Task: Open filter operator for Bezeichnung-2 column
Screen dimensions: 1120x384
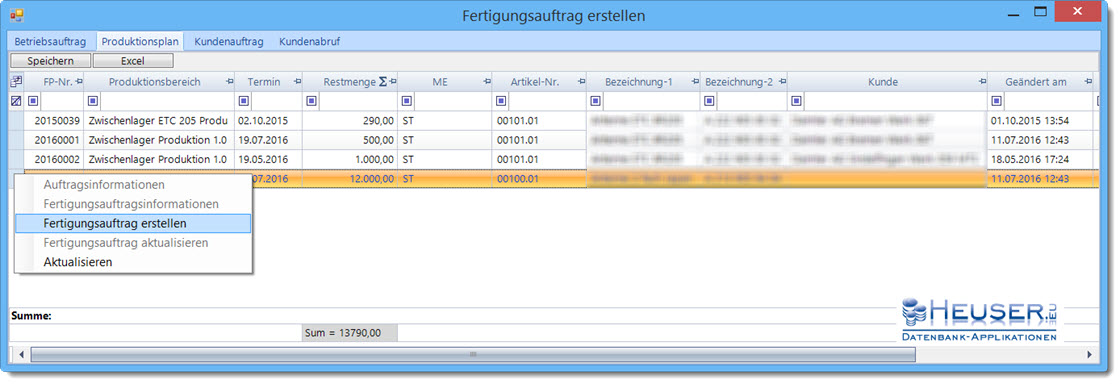Action: click(x=708, y=101)
